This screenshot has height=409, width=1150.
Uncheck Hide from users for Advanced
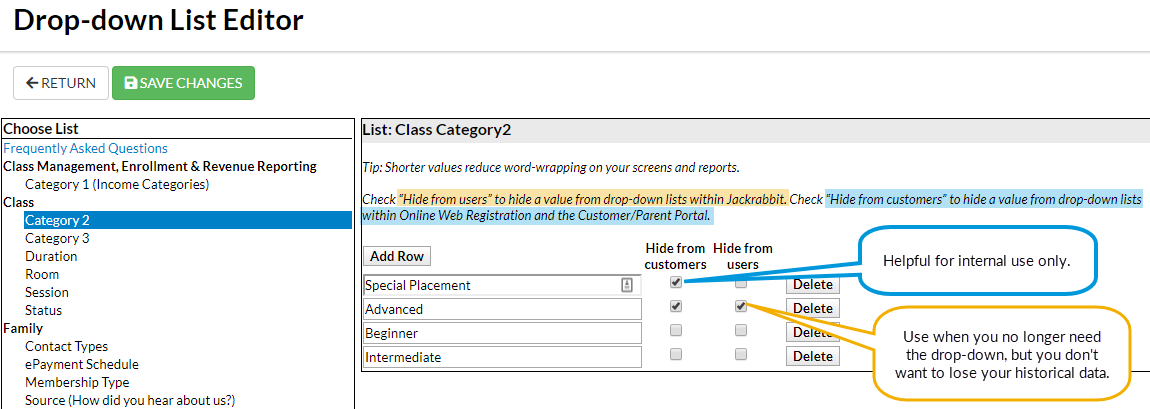[741, 306]
